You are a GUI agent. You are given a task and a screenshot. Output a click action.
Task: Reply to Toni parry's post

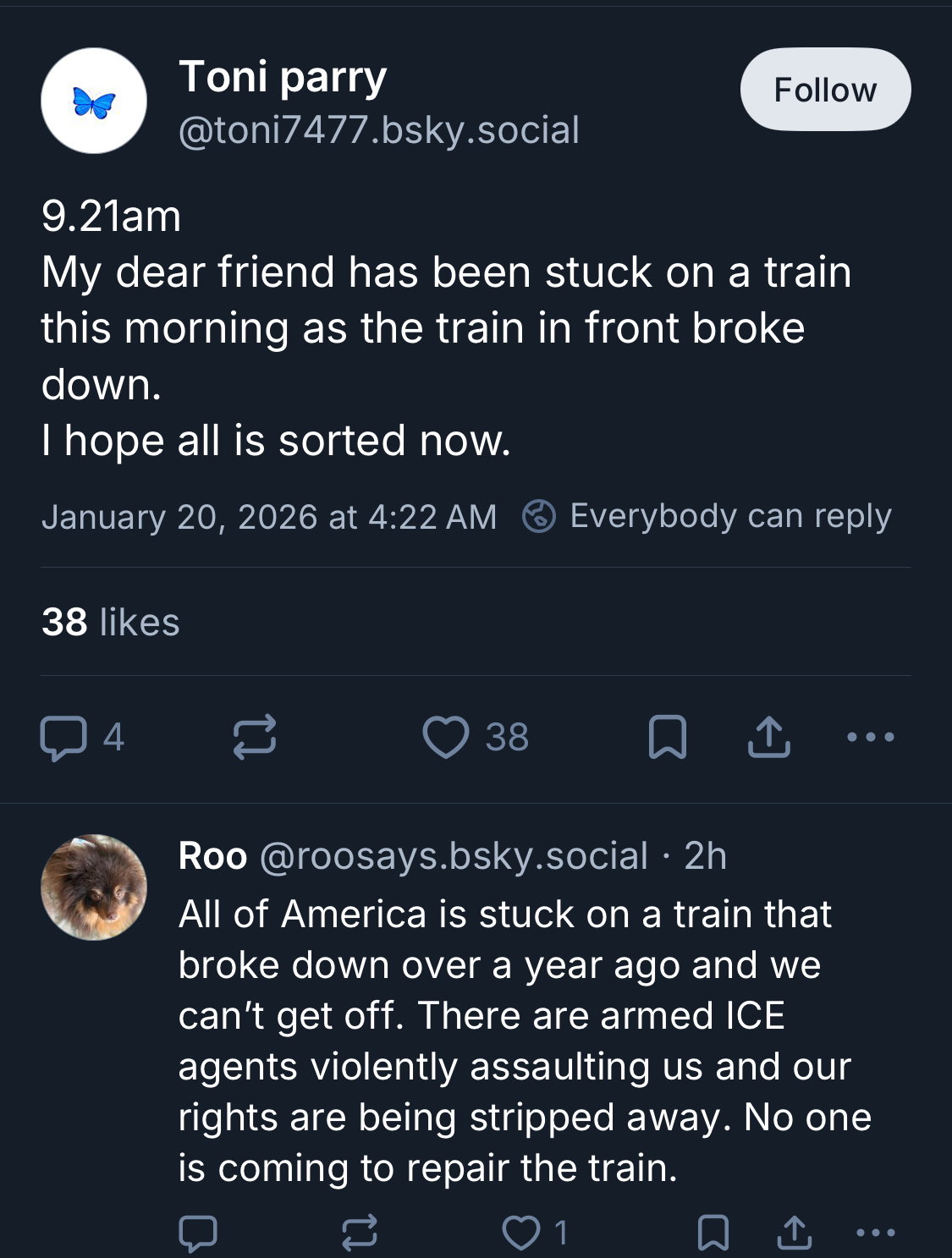[x=63, y=737]
